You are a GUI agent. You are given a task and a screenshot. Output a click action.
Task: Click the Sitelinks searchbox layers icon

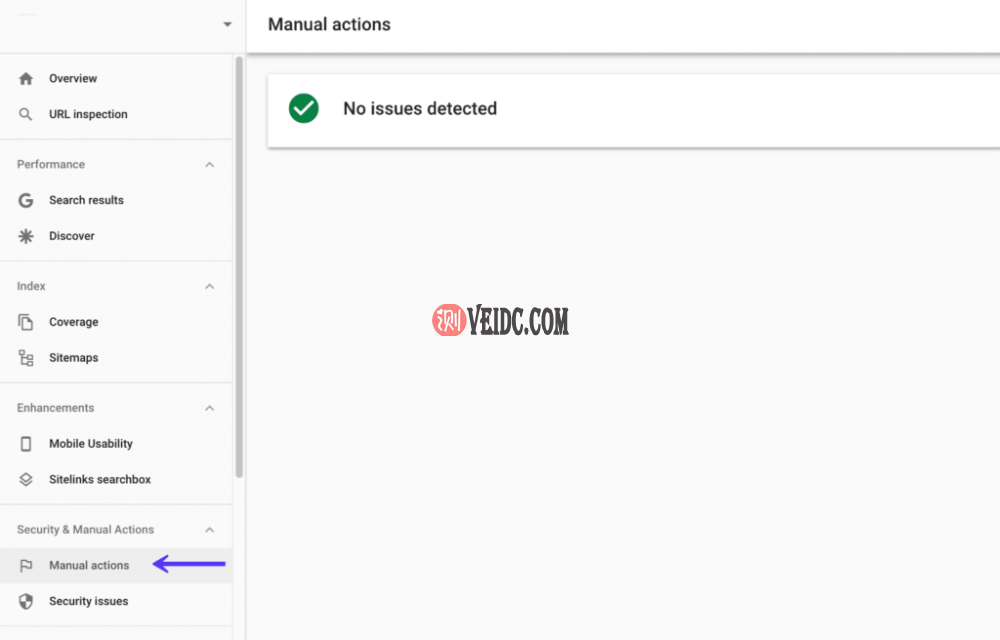click(x=25, y=479)
